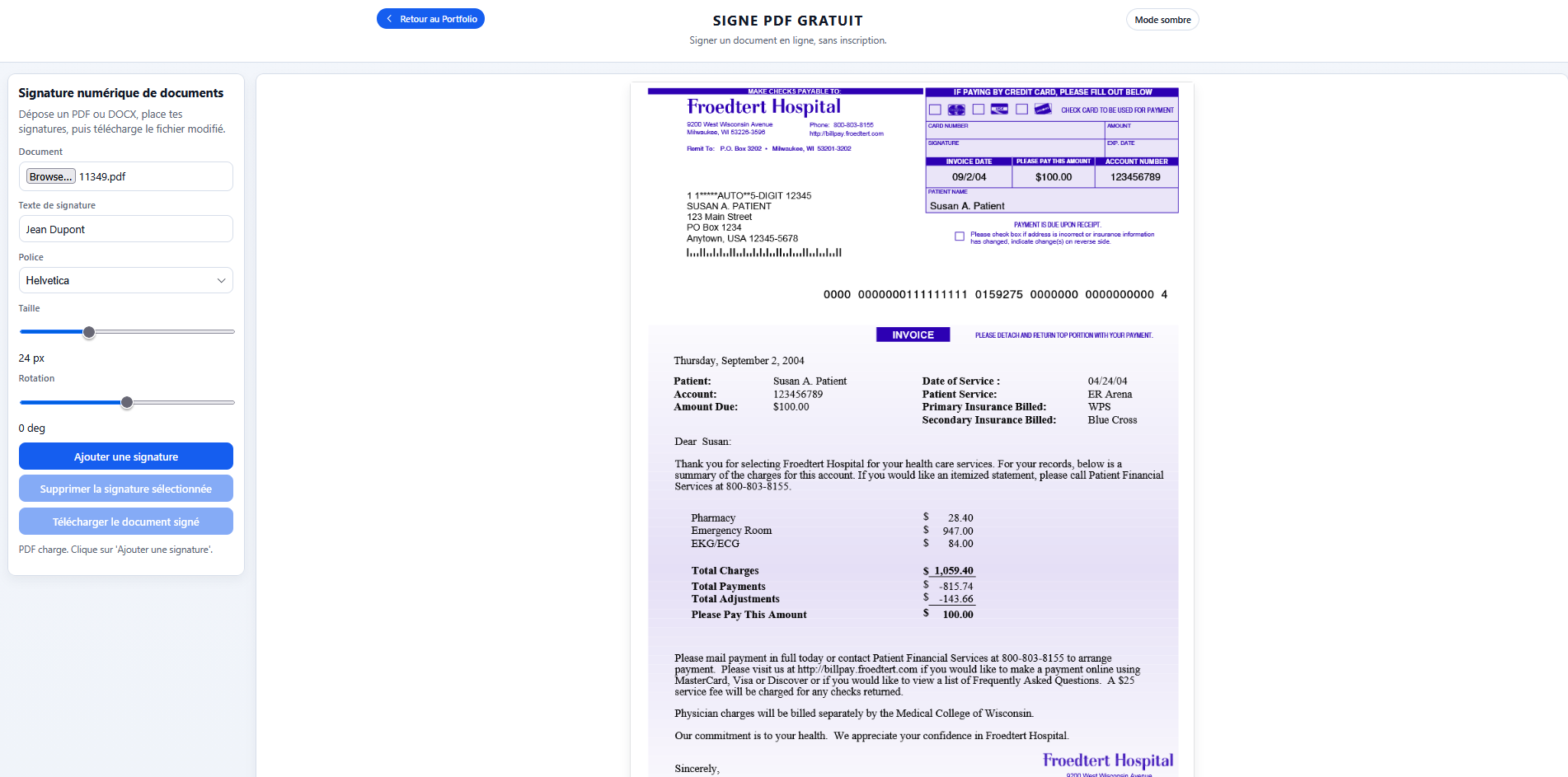The width and height of the screenshot is (1568, 777).
Task: Open the Police font dropdown showing Helvetica
Action: 125,280
